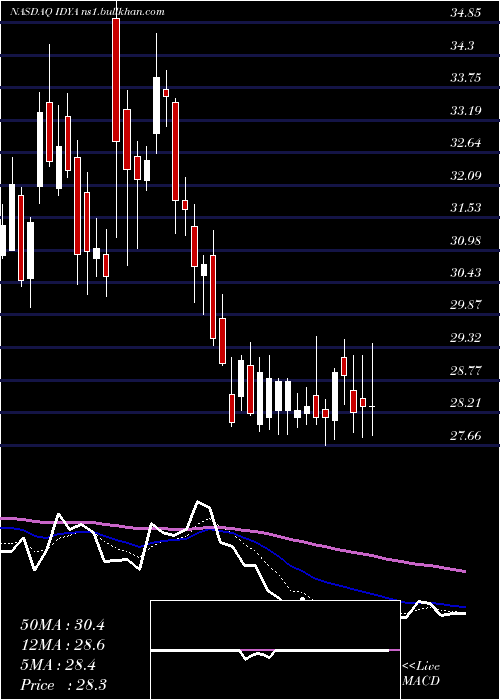Click the 28.77 price axis label
Viewport: 500px width, 700px height.
coord(466,371)
